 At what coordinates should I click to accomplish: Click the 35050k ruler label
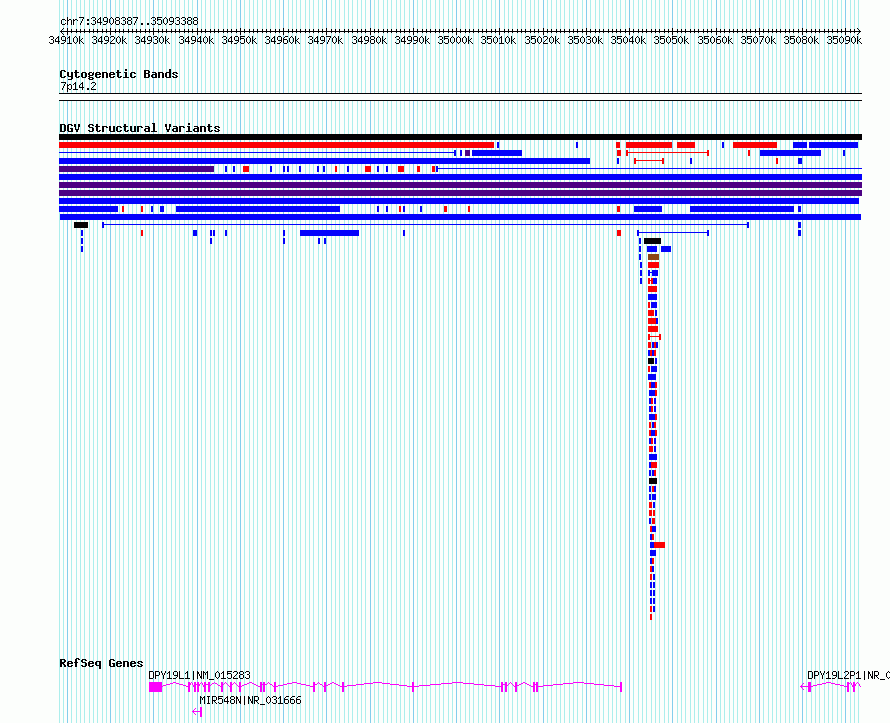[671, 40]
